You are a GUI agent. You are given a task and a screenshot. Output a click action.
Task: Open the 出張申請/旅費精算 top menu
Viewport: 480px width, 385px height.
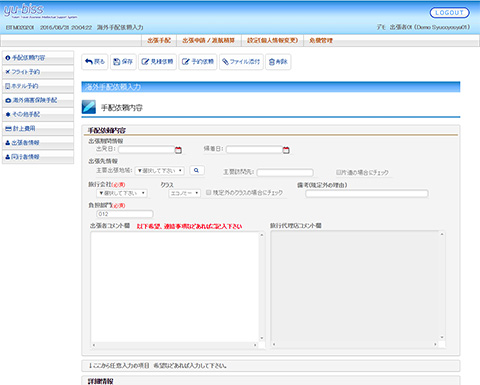209,40
